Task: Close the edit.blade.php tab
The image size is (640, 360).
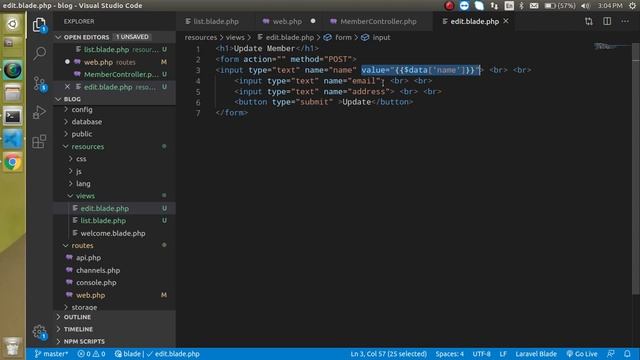Action: 506,21
